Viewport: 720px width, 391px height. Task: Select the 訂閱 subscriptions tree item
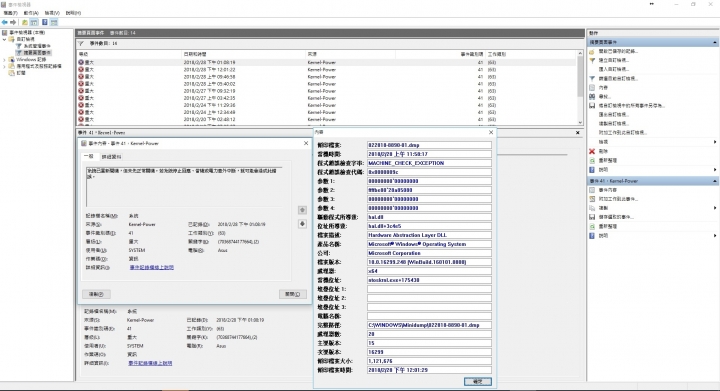(21, 73)
